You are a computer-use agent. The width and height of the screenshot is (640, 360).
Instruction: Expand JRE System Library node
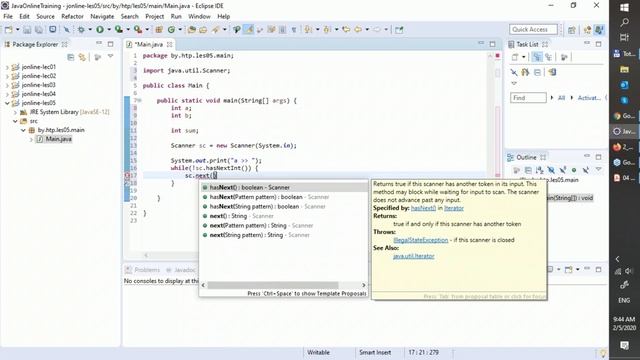15,112
